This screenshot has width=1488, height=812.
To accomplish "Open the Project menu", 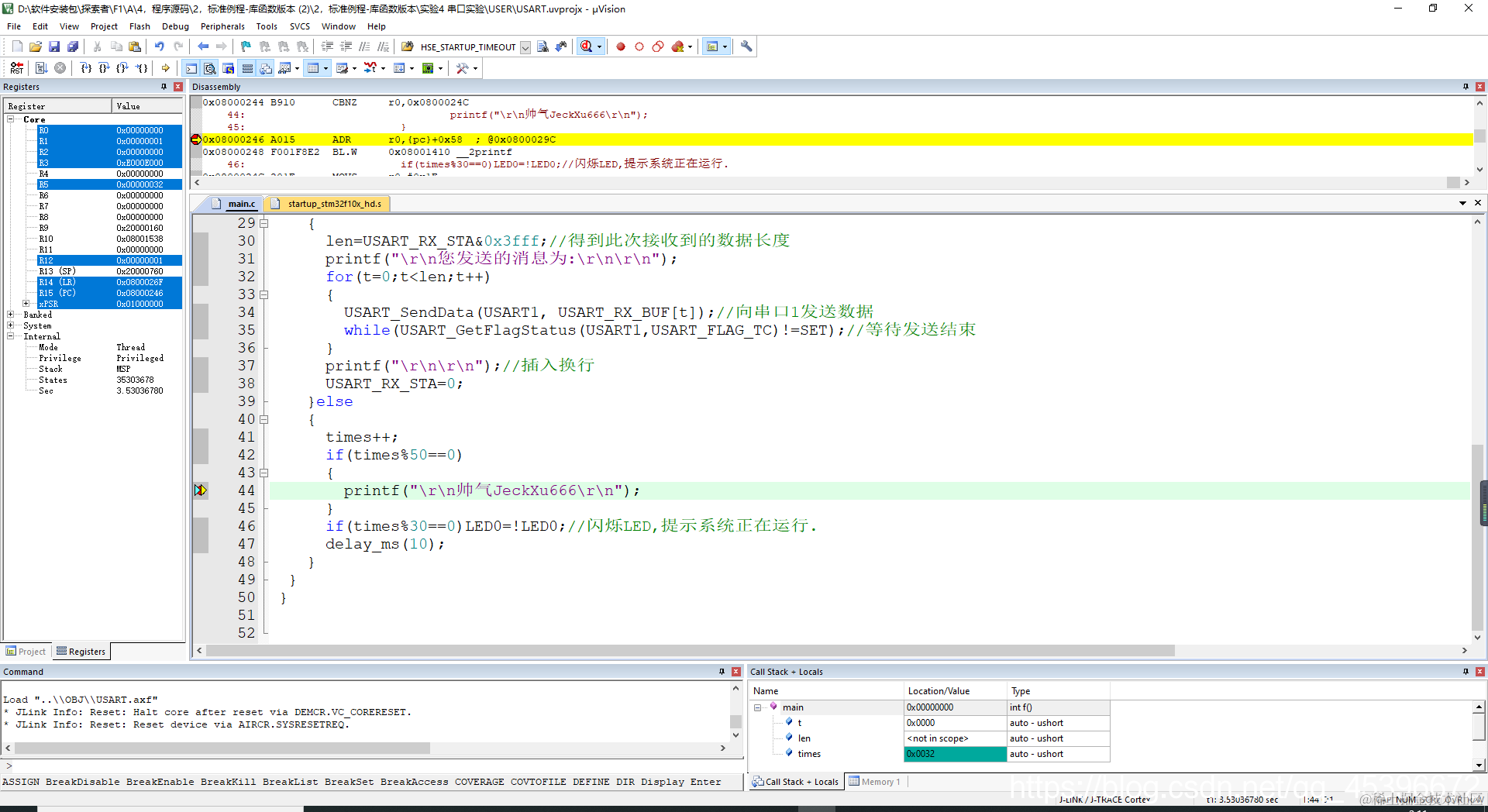I will tap(104, 26).
